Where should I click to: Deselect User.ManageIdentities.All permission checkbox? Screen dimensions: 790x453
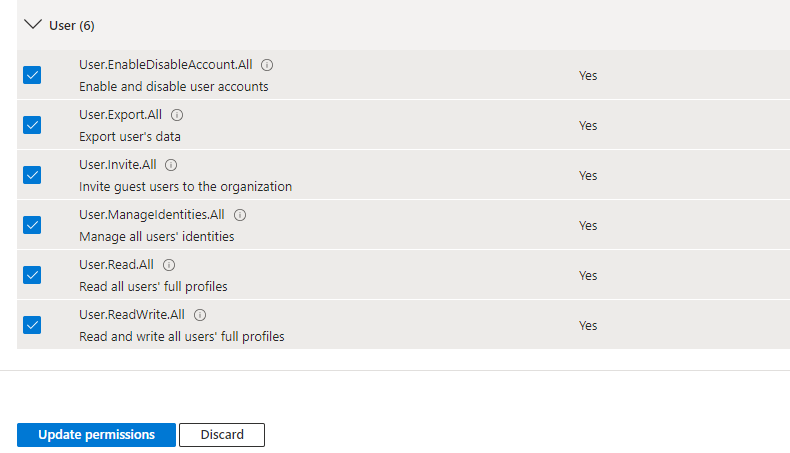[x=32, y=225]
